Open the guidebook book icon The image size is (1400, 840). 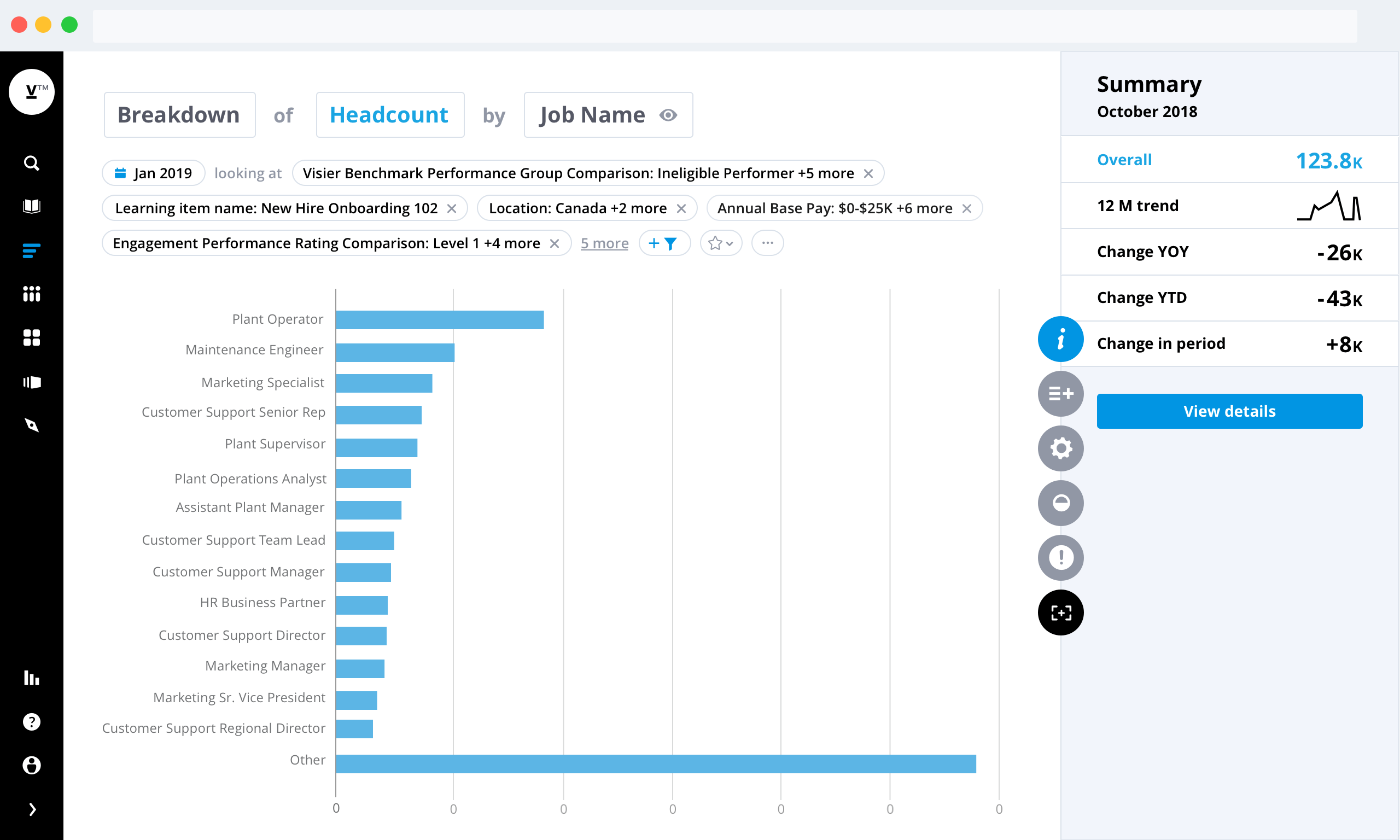[32, 207]
